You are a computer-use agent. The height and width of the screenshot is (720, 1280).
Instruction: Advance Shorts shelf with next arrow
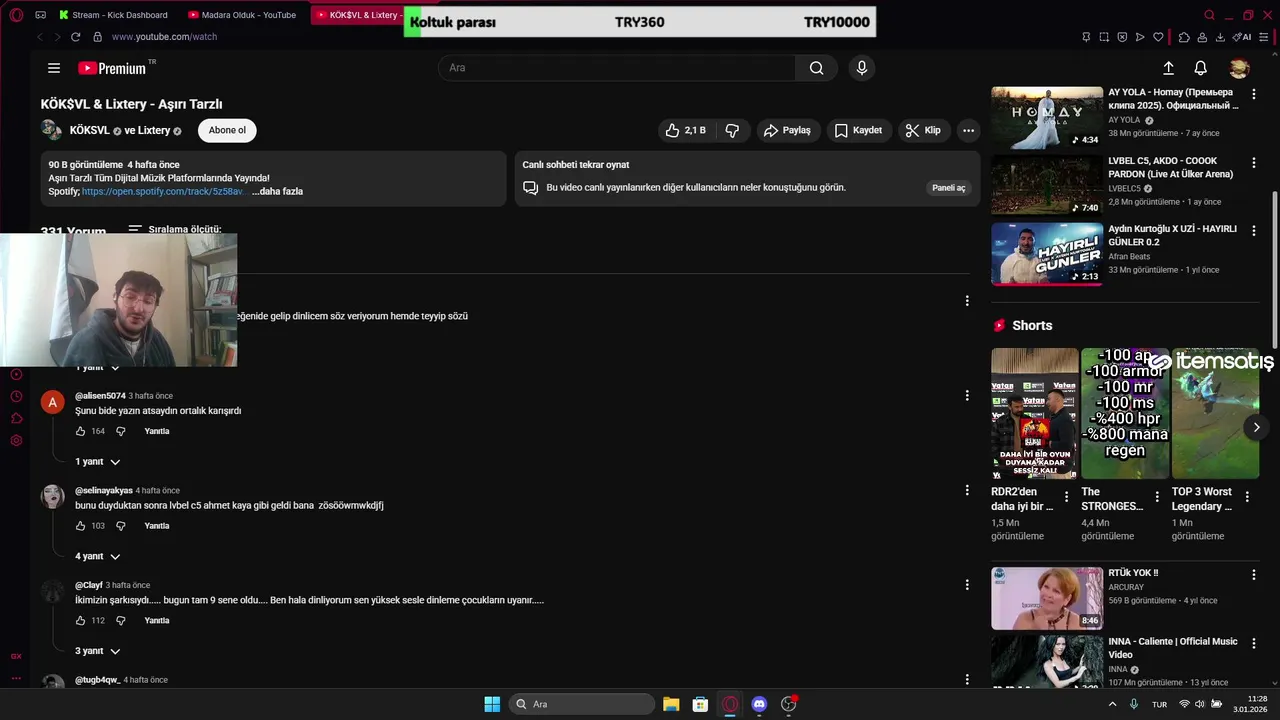pos(1257,427)
